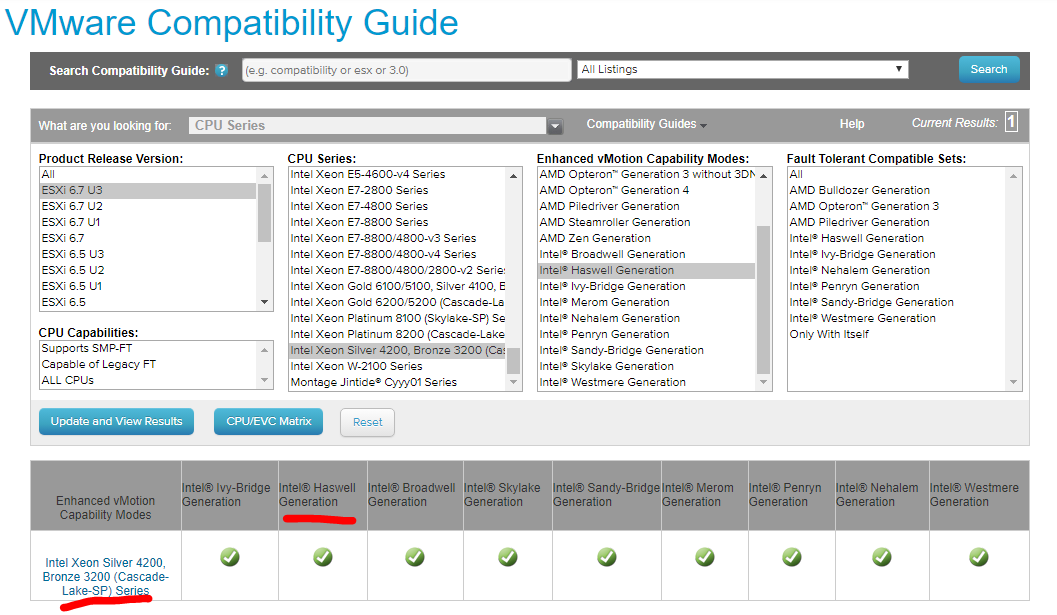This screenshot has height=615, width=1057.
Task: Focus the Search Compatibility Guide text field
Action: (x=406, y=70)
